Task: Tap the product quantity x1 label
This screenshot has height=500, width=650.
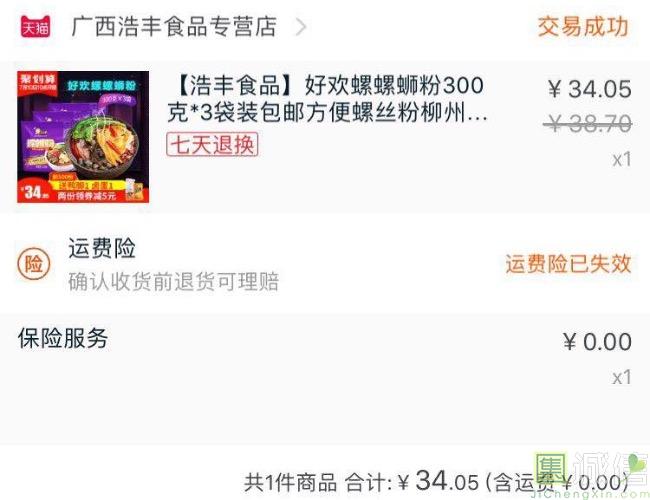Action: coord(622,160)
